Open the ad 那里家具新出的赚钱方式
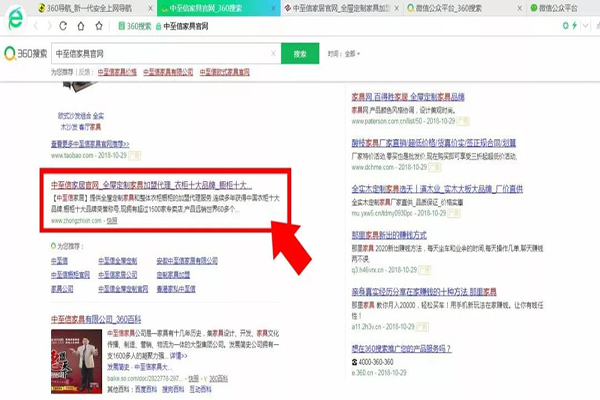This screenshot has height=400, width=600. [x=389, y=235]
